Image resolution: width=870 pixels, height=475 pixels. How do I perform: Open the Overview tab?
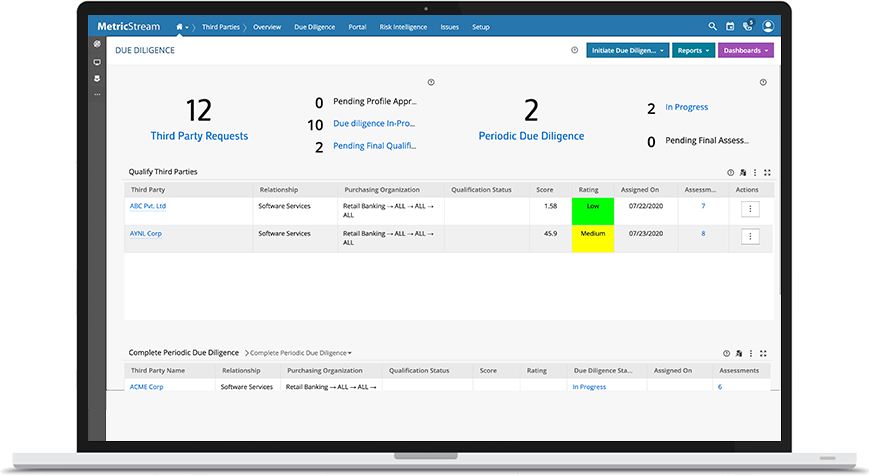coord(267,27)
